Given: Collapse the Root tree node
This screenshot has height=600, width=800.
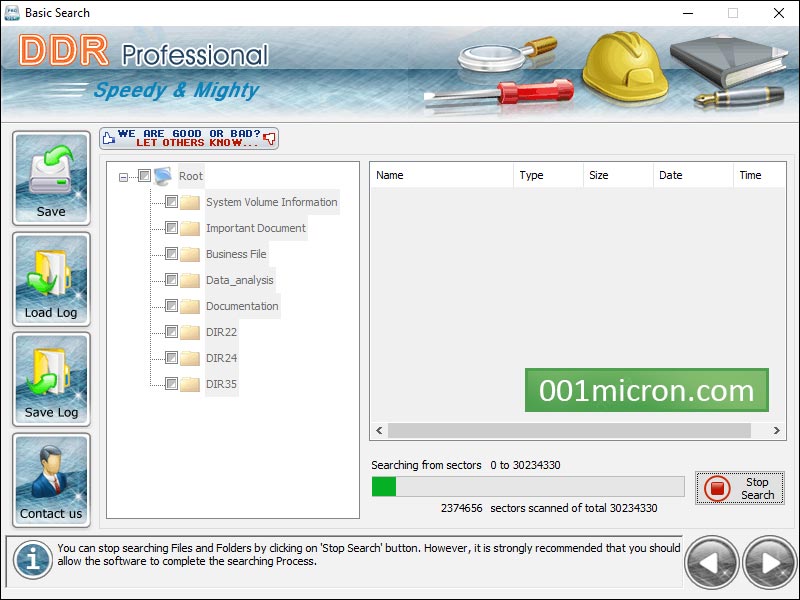Looking at the screenshot, I should (x=122, y=176).
